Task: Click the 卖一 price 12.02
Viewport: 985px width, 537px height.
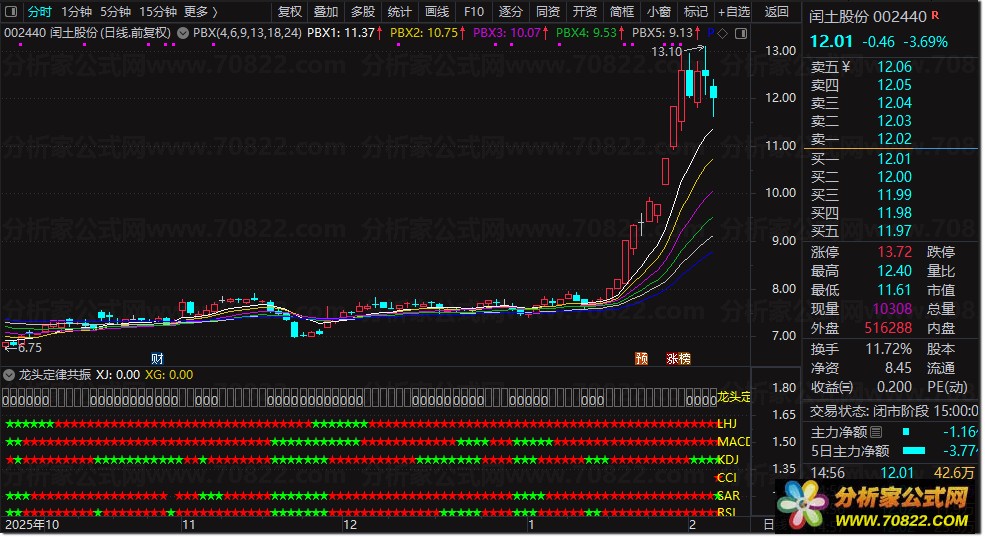Action: (894, 139)
